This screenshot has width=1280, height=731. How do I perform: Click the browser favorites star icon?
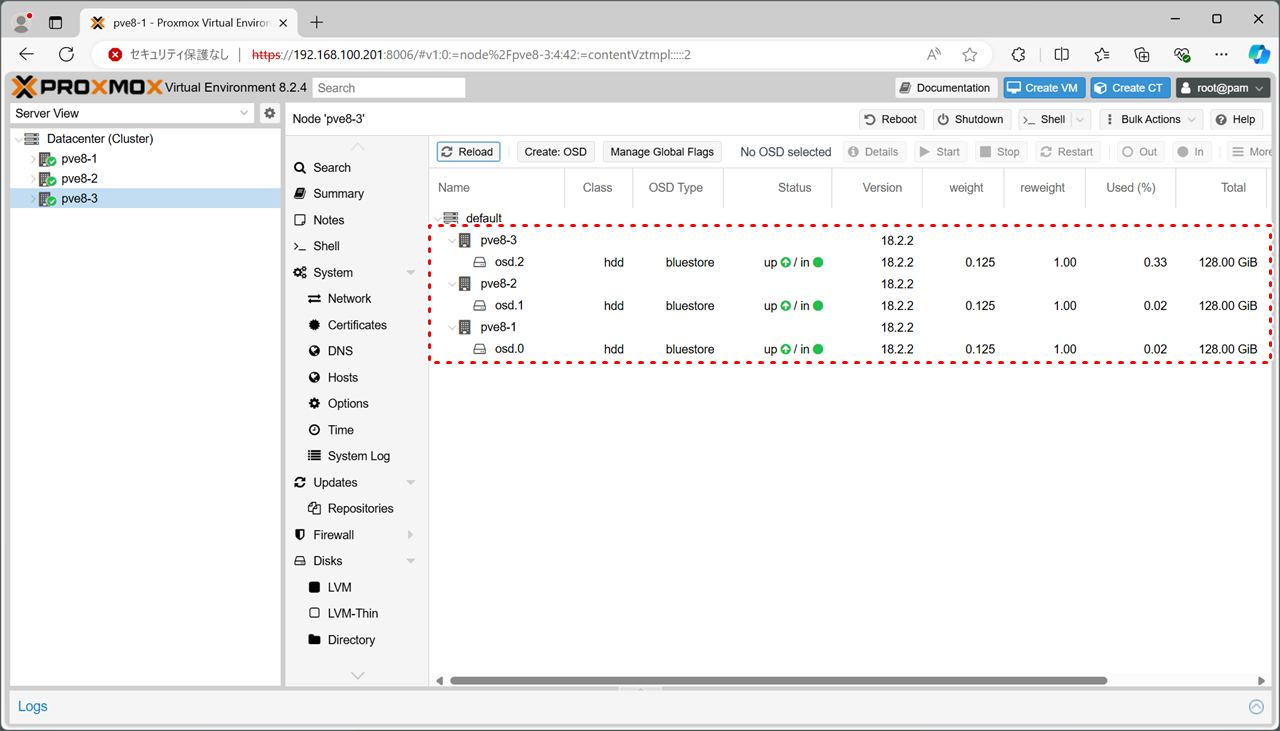[969, 54]
